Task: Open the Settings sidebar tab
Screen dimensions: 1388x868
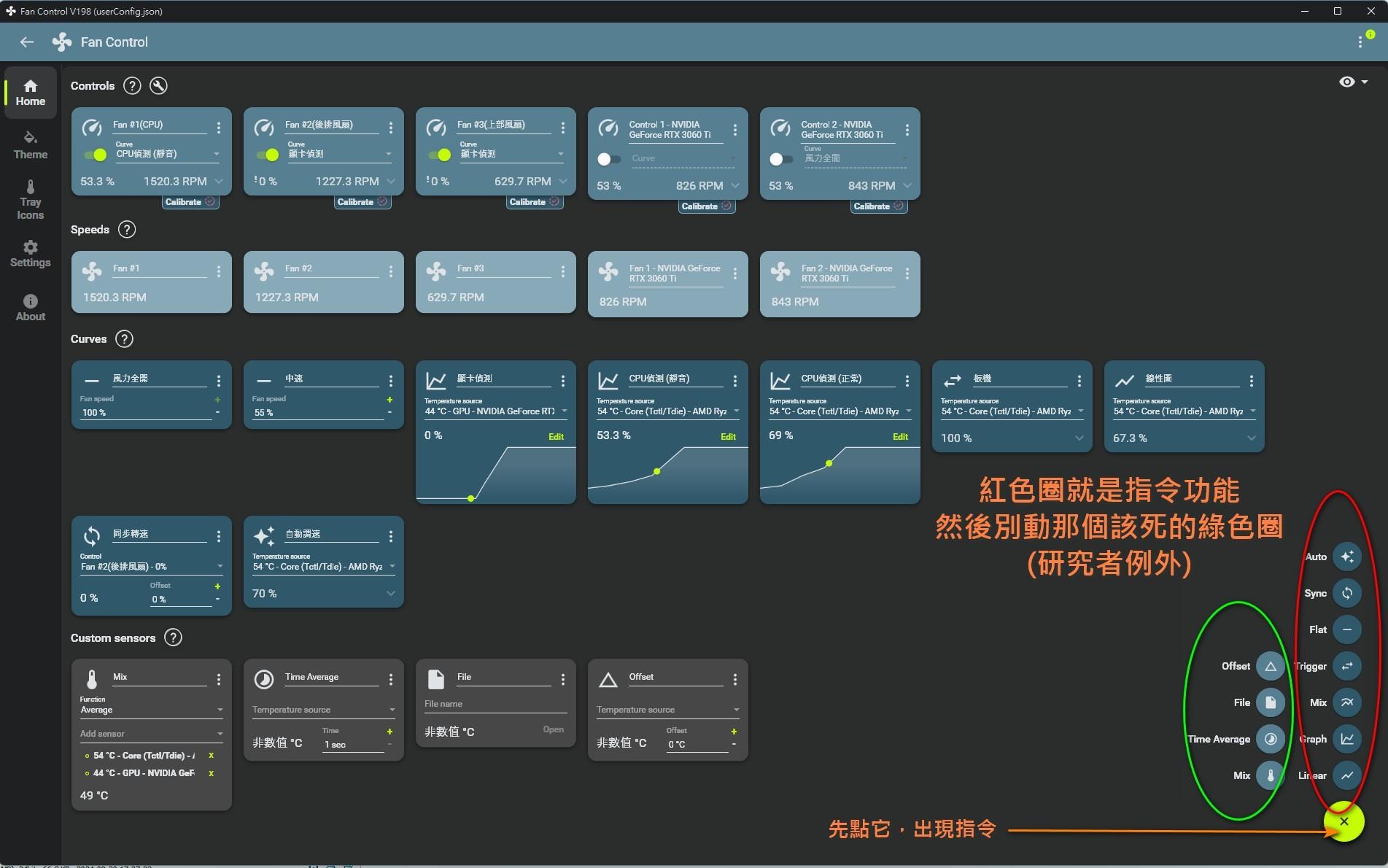Action: click(31, 254)
